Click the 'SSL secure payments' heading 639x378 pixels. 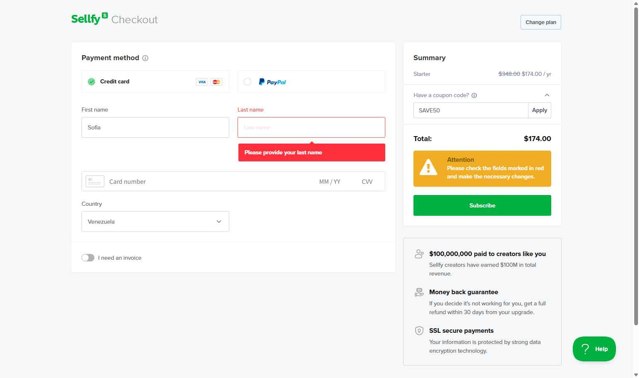(461, 331)
